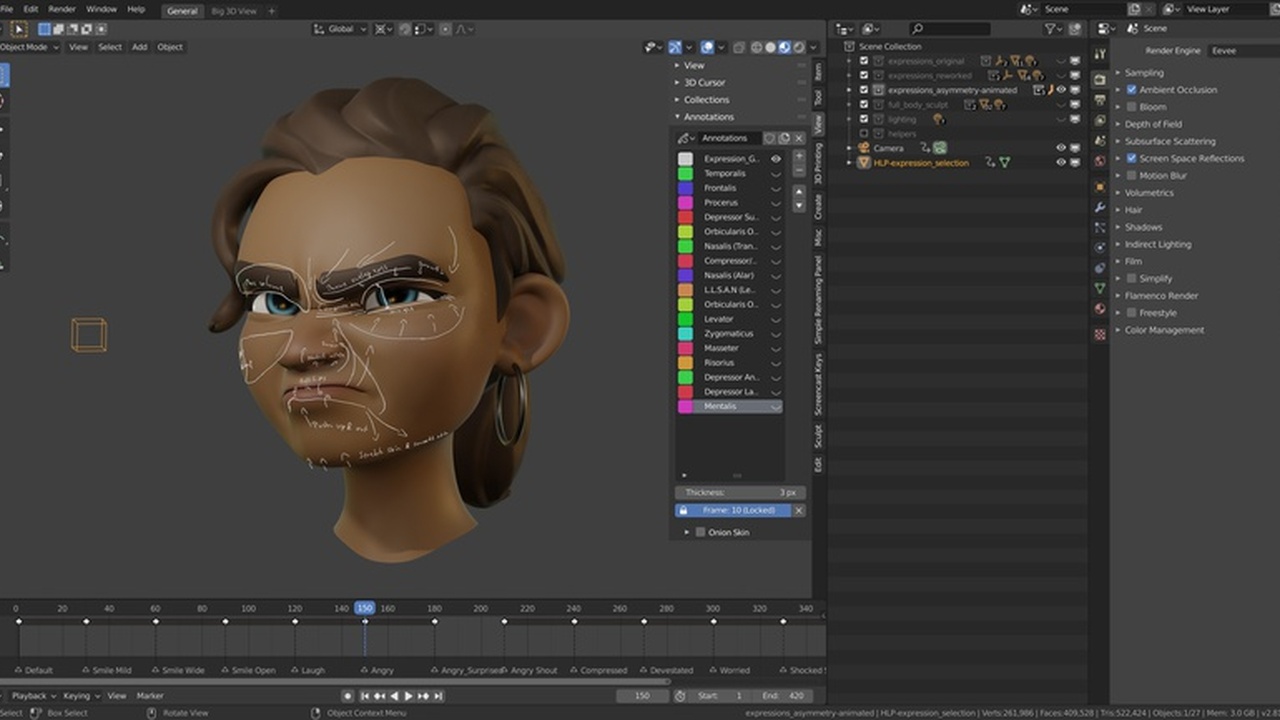
Task: Play the animation forward
Action: coord(408,696)
